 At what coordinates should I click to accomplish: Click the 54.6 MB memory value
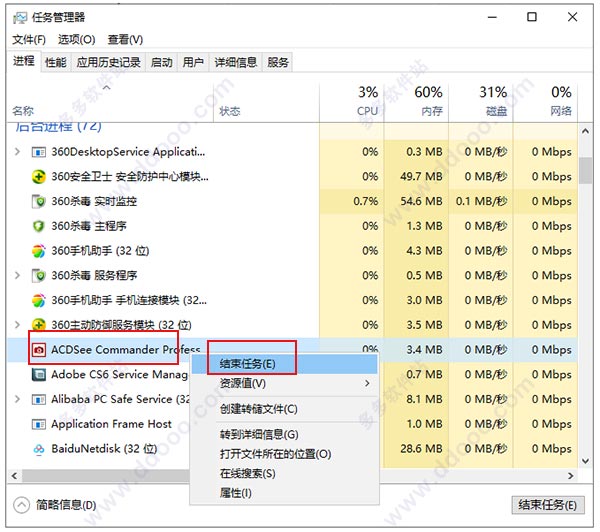pyautogui.click(x=421, y=201)
